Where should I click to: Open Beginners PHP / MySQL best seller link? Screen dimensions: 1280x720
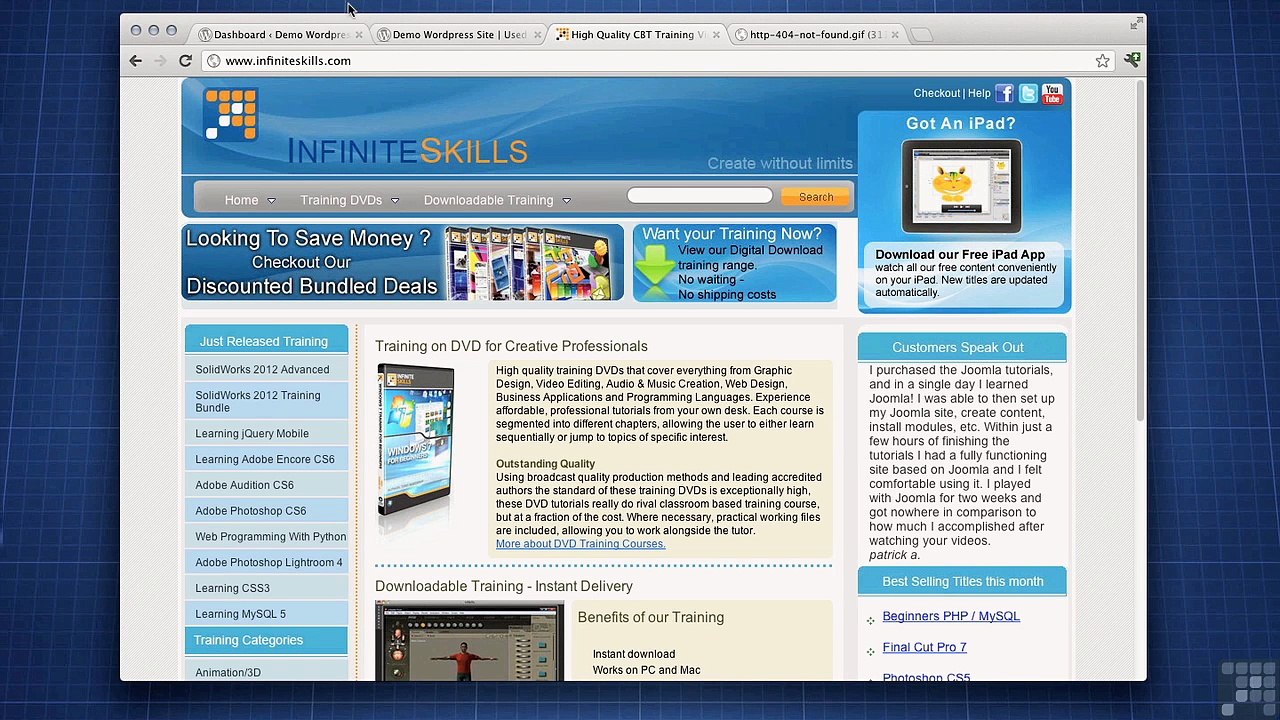(x=951, y=616)
